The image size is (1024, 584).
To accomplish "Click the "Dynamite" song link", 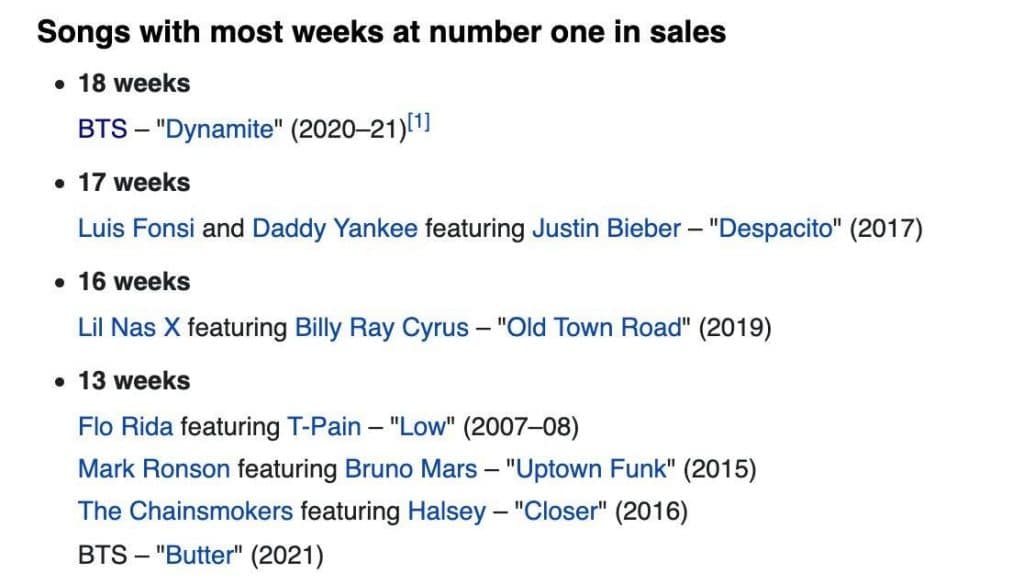I will [x=220, y=130].
